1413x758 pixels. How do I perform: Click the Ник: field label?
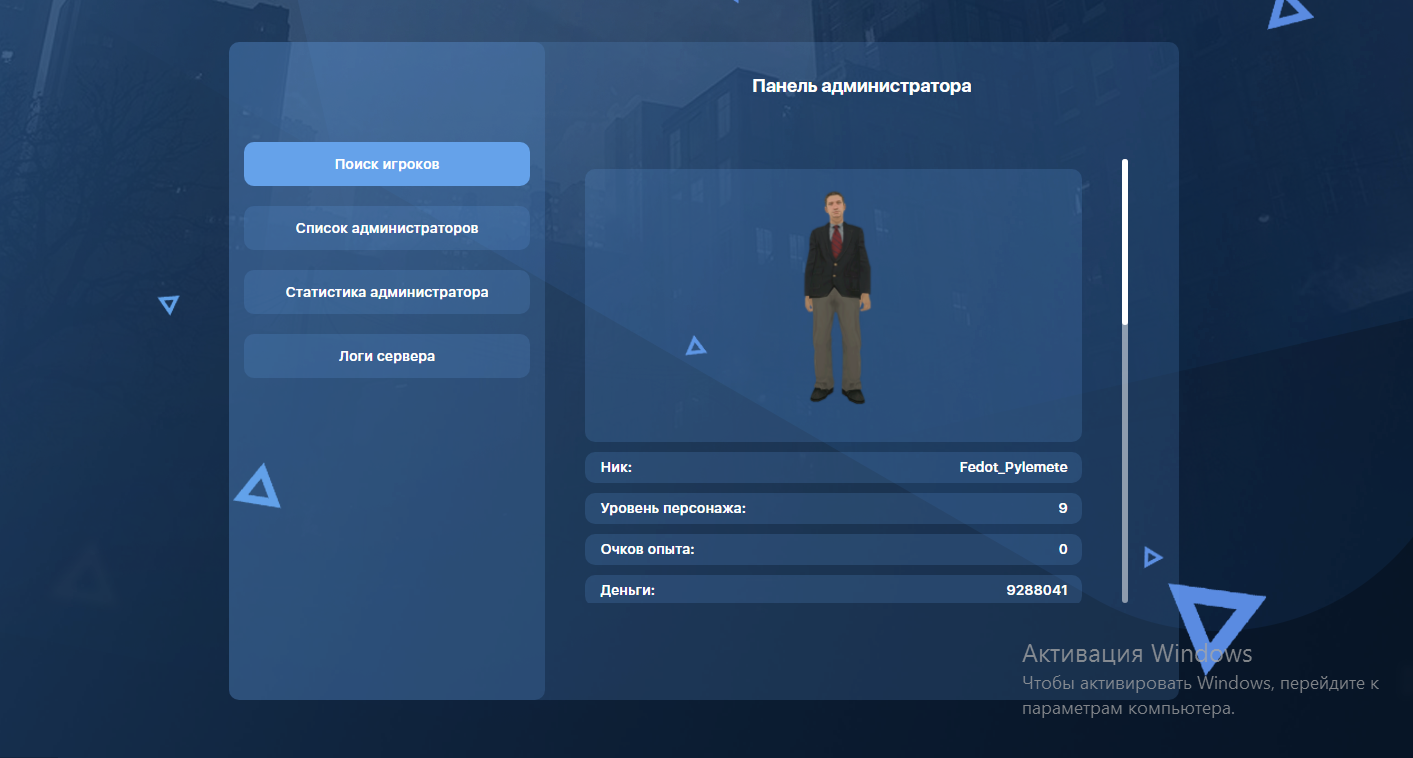coord(616,467)
